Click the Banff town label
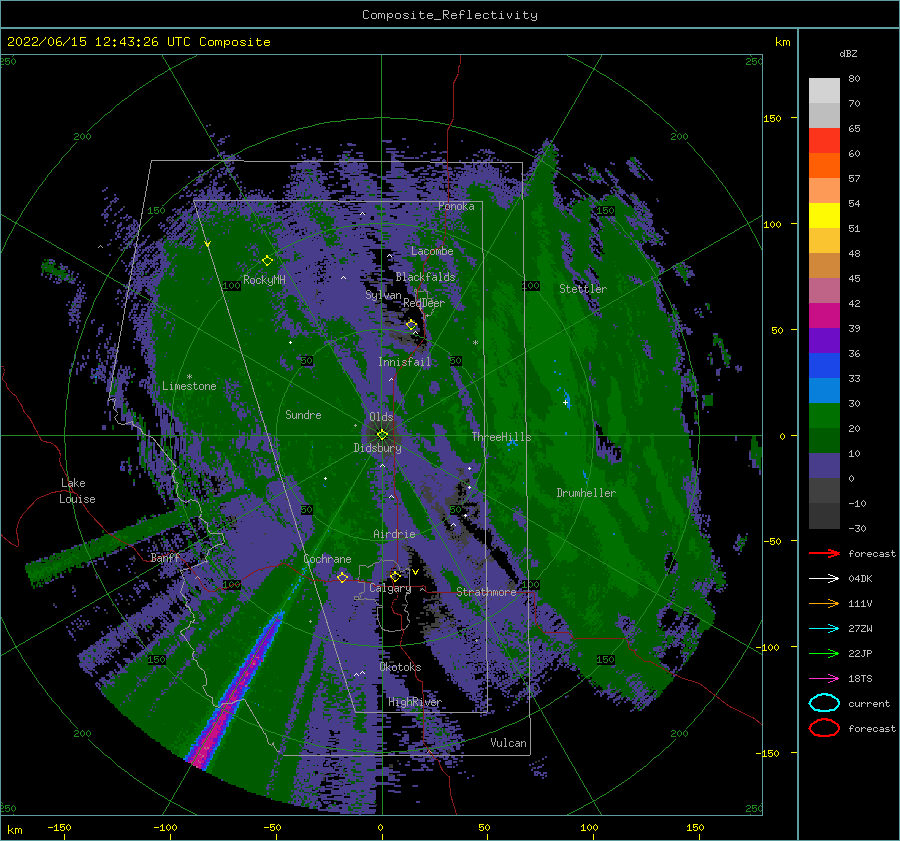This screenshot has width=900, height=841. pyautogui.click(x=165, y=558)
